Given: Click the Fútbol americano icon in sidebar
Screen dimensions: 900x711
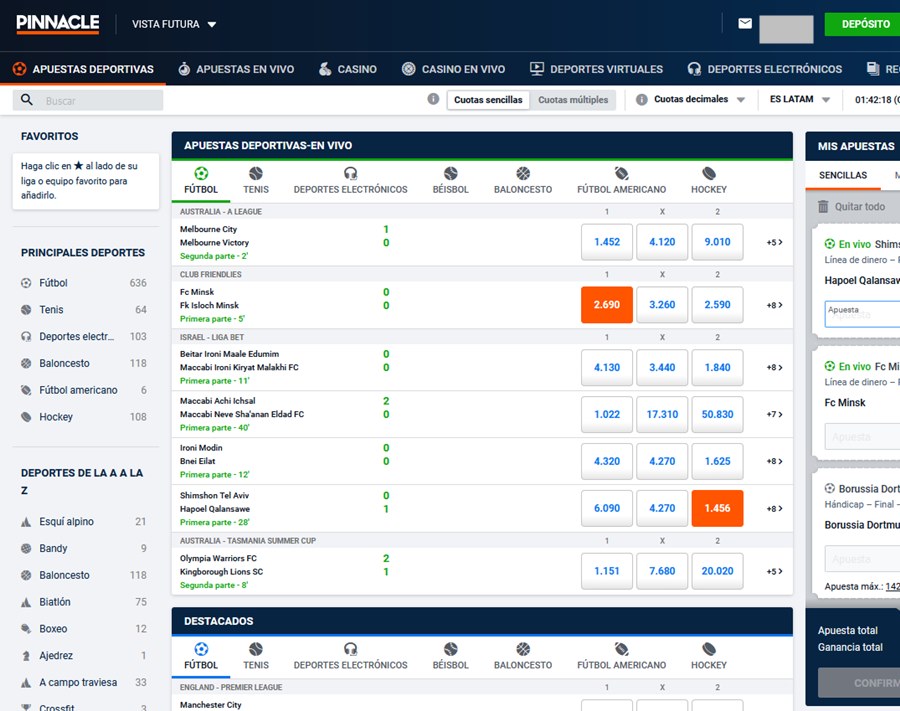Looking at the screenshot, I should click(x=26, y=390).
